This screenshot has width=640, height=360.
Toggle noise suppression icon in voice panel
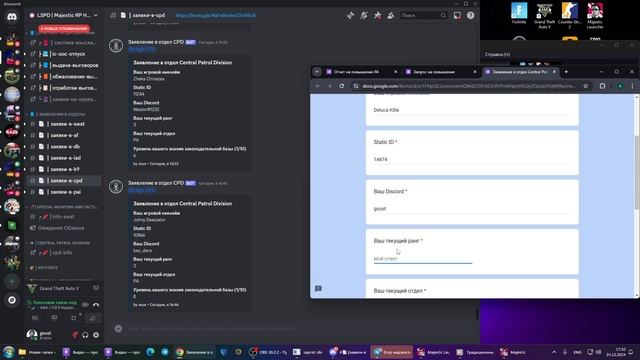pos(85,304)
